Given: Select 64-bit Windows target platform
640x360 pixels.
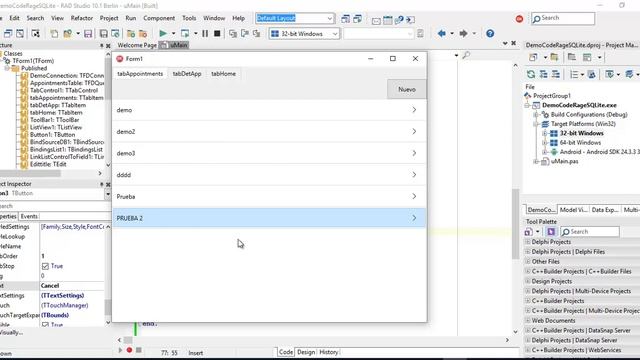Looking at the screenshot, I should click(x=580, y=143).
